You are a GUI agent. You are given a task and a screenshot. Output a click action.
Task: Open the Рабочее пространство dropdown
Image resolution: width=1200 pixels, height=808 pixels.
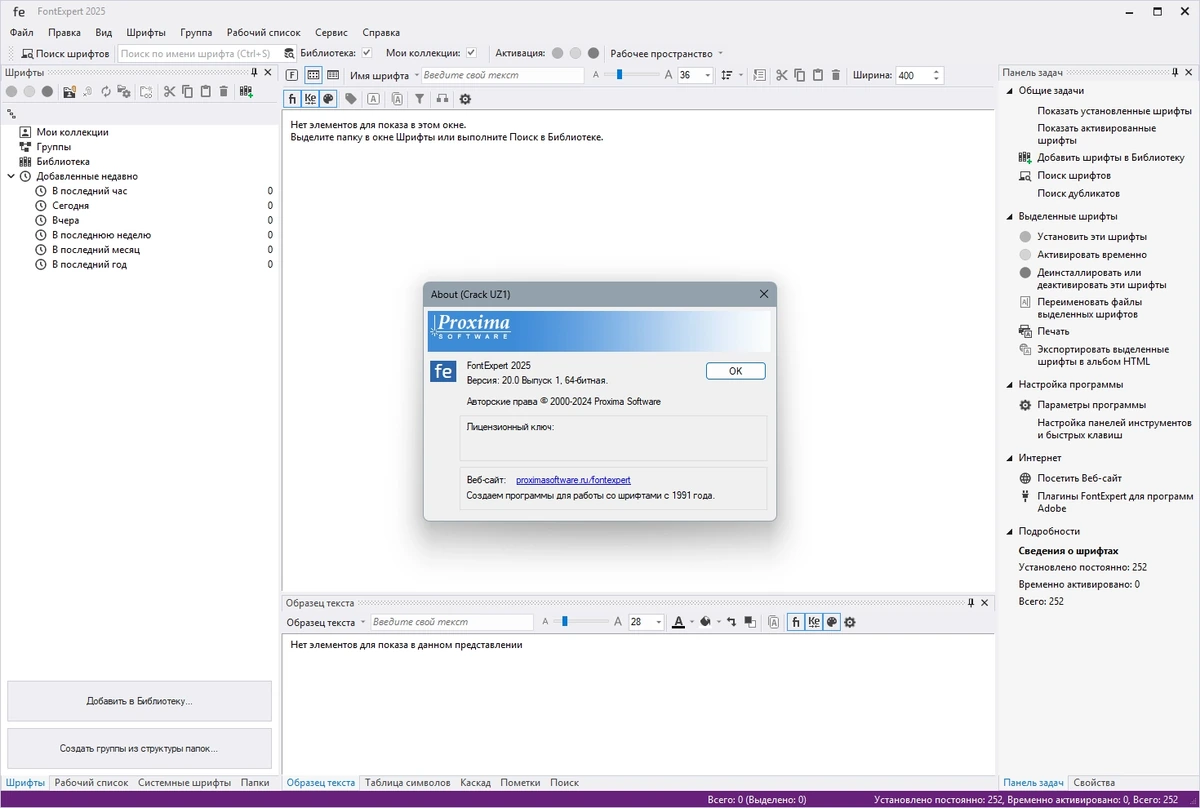(x=666, y=53)
